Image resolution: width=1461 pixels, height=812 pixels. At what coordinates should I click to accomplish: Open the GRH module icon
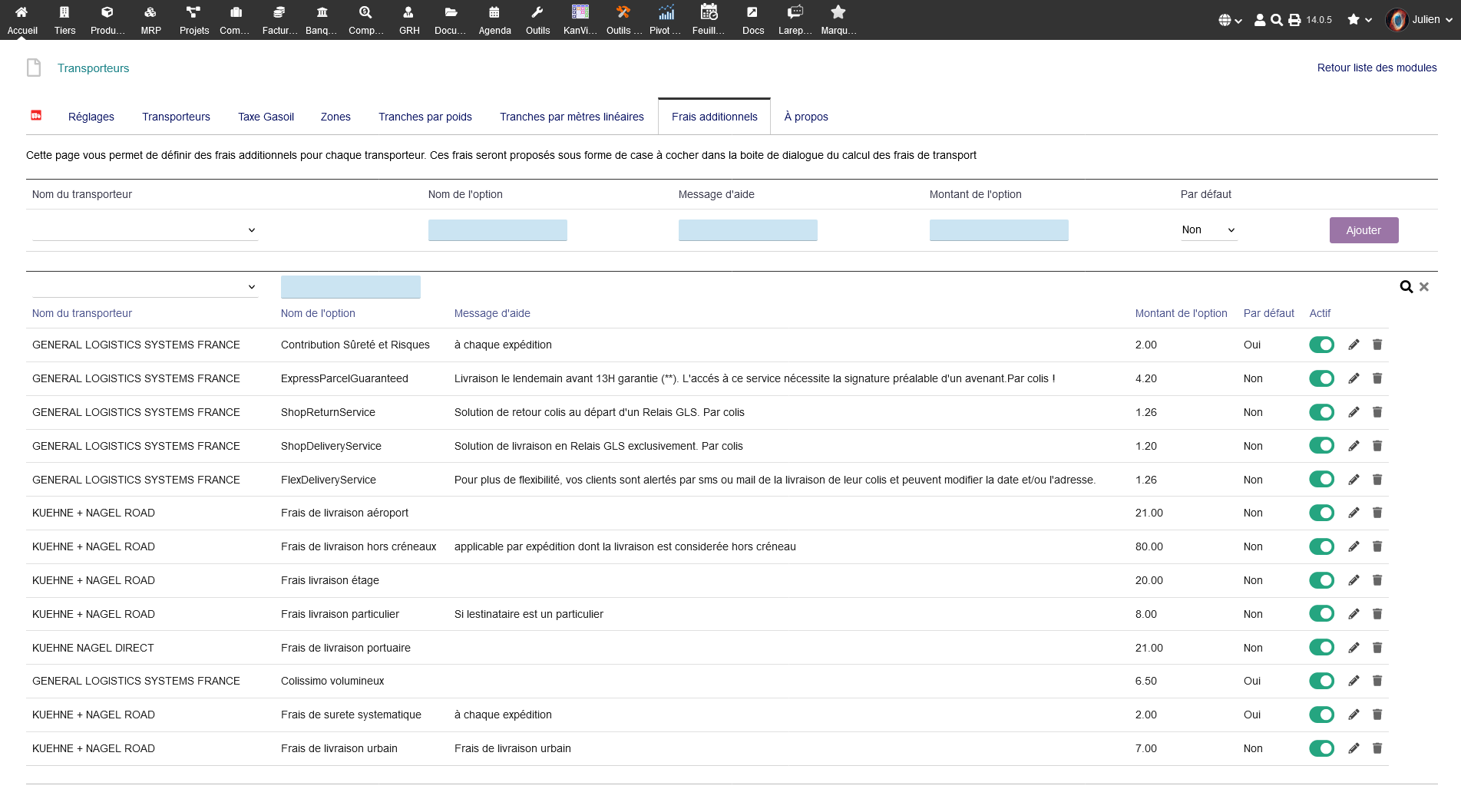click(408, 12)
